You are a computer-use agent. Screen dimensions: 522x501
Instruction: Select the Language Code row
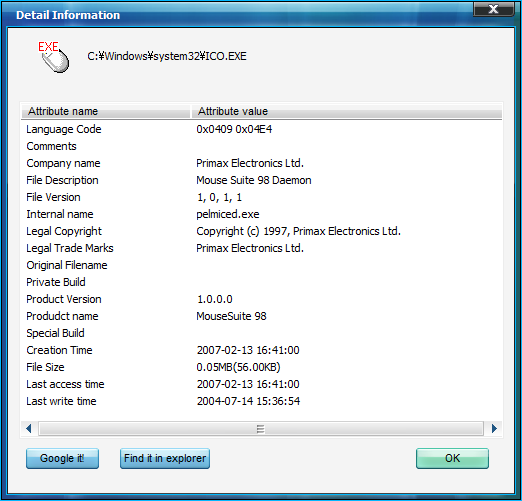(x=261, y=129)
